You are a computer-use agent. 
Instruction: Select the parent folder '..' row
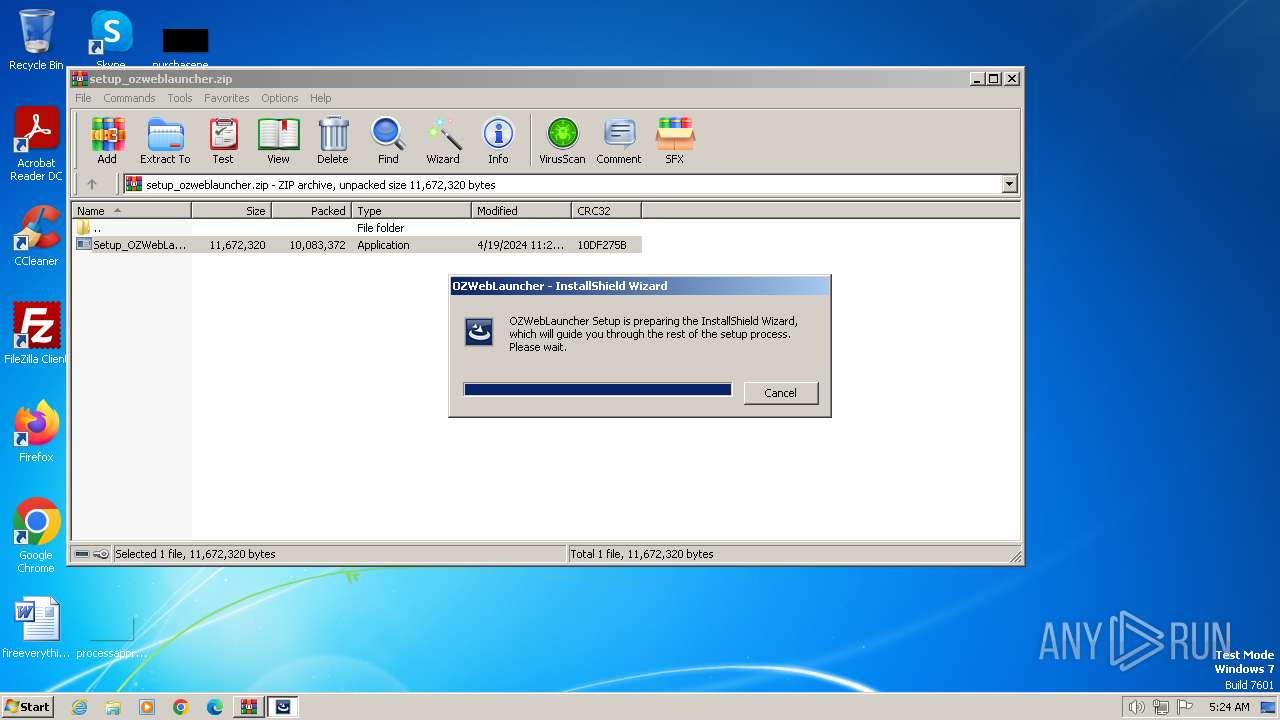tap(356, 228)
